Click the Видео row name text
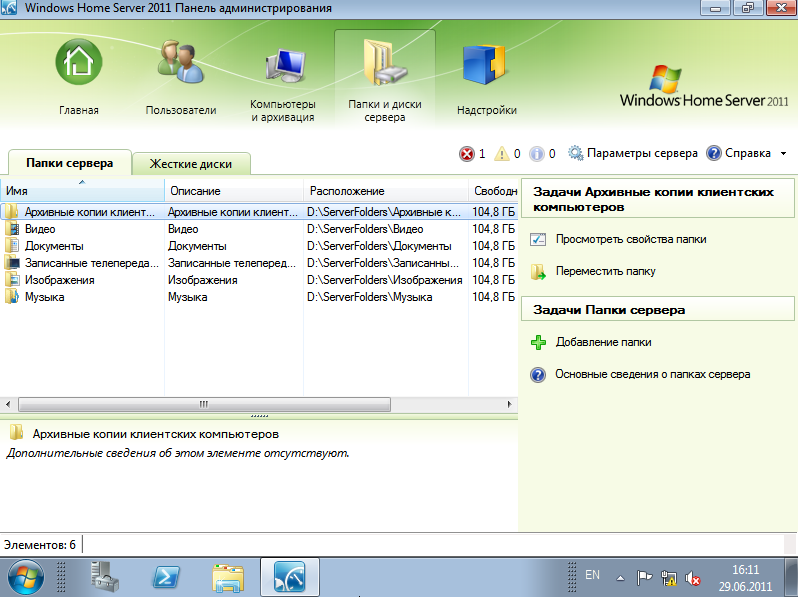 tap(40, 229)
